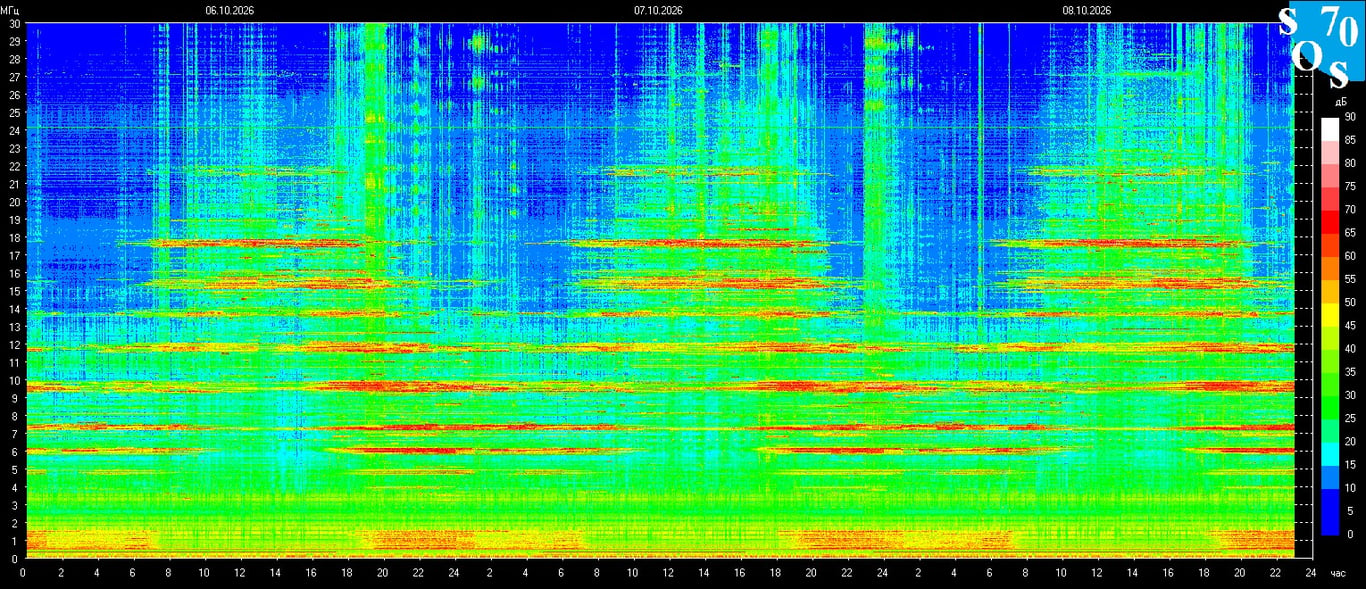Screen dimensions: 1366x589
Task: Click the 55 value on the dB legend
Action: 1350,279
